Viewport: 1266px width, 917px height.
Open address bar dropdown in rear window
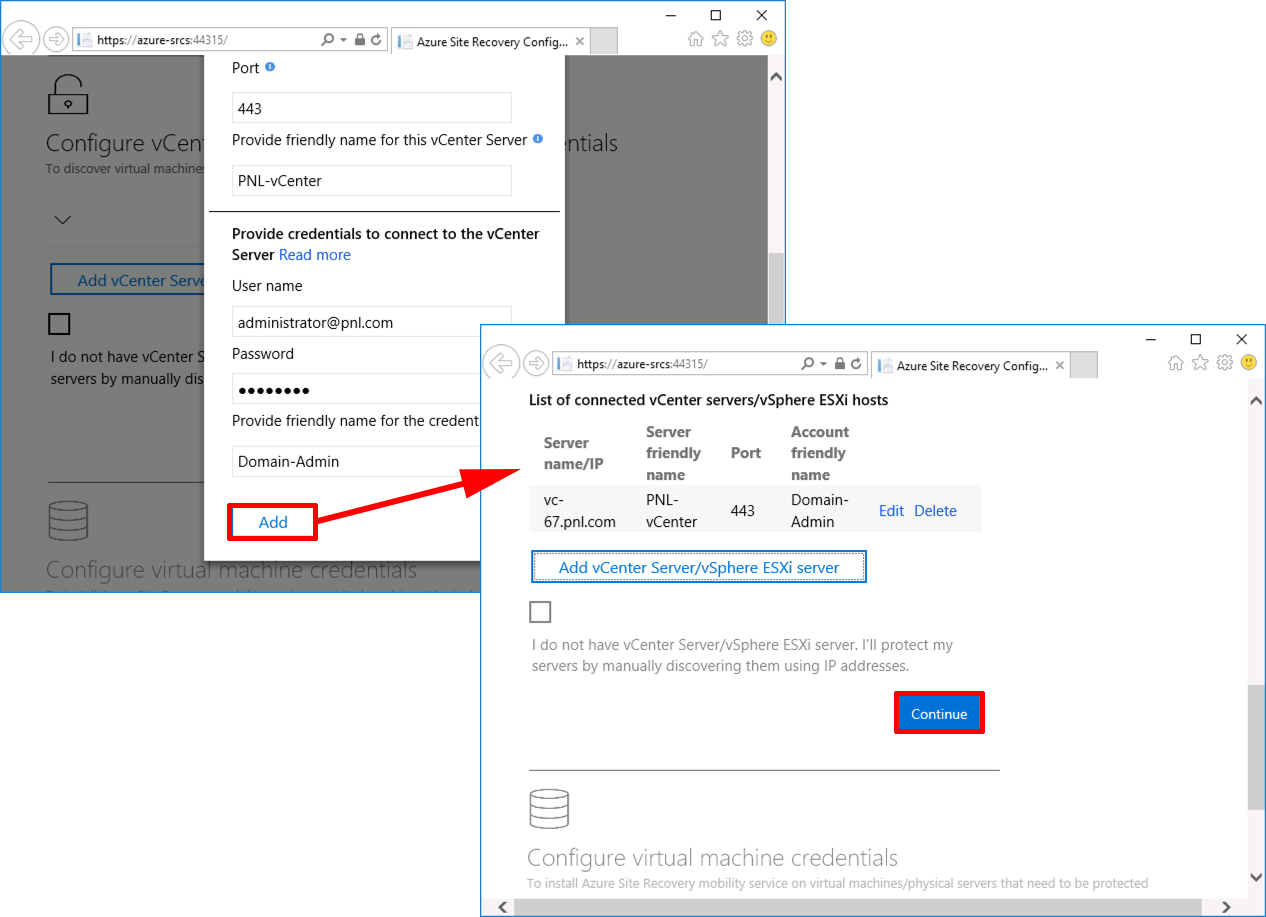point(344,40)
